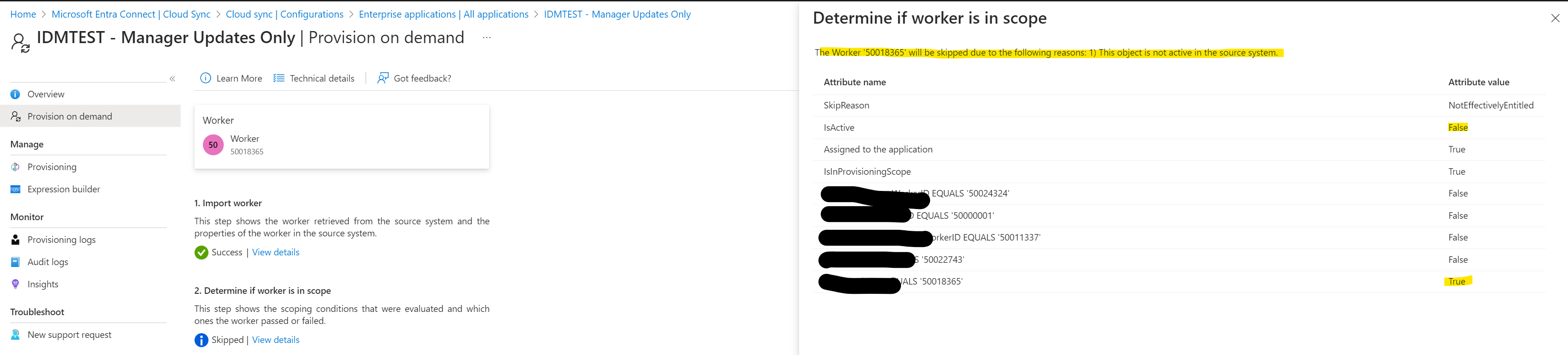The height and width of the screenshot is (355, 1568).
Task: Open the Insights lightbulb icon
Action: 15,285
